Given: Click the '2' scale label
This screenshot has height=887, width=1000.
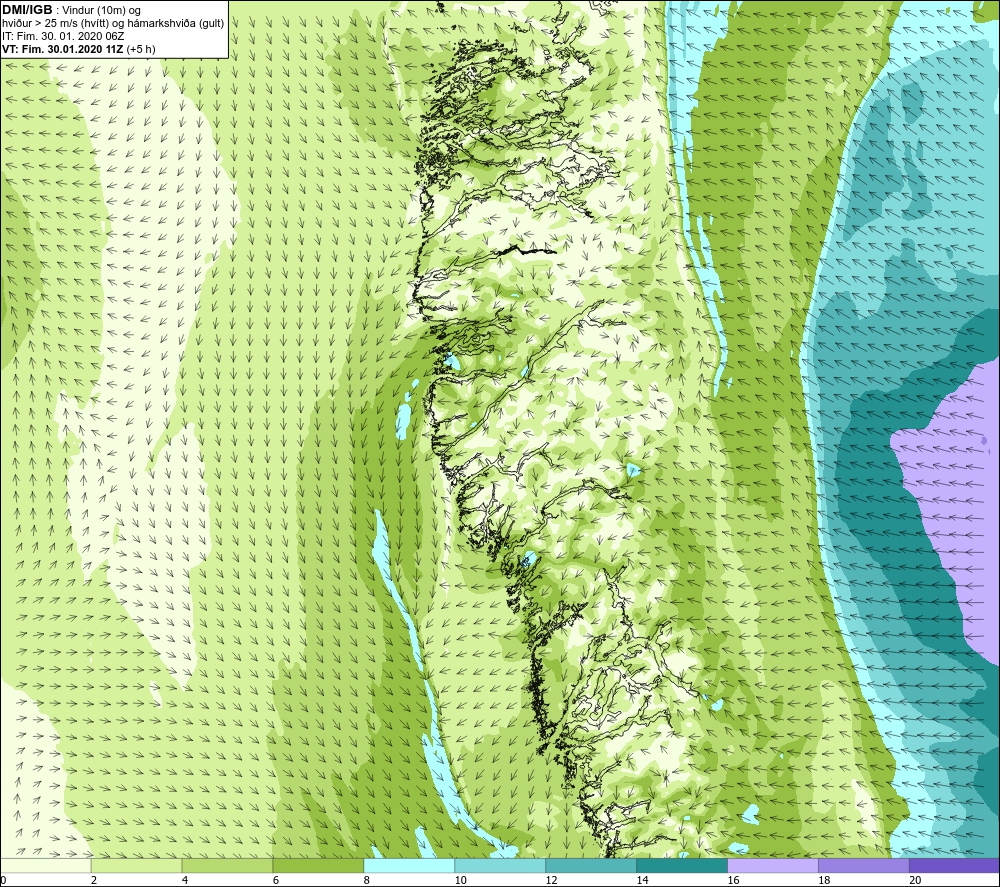Looking at the screenshot, I should 94,880.
